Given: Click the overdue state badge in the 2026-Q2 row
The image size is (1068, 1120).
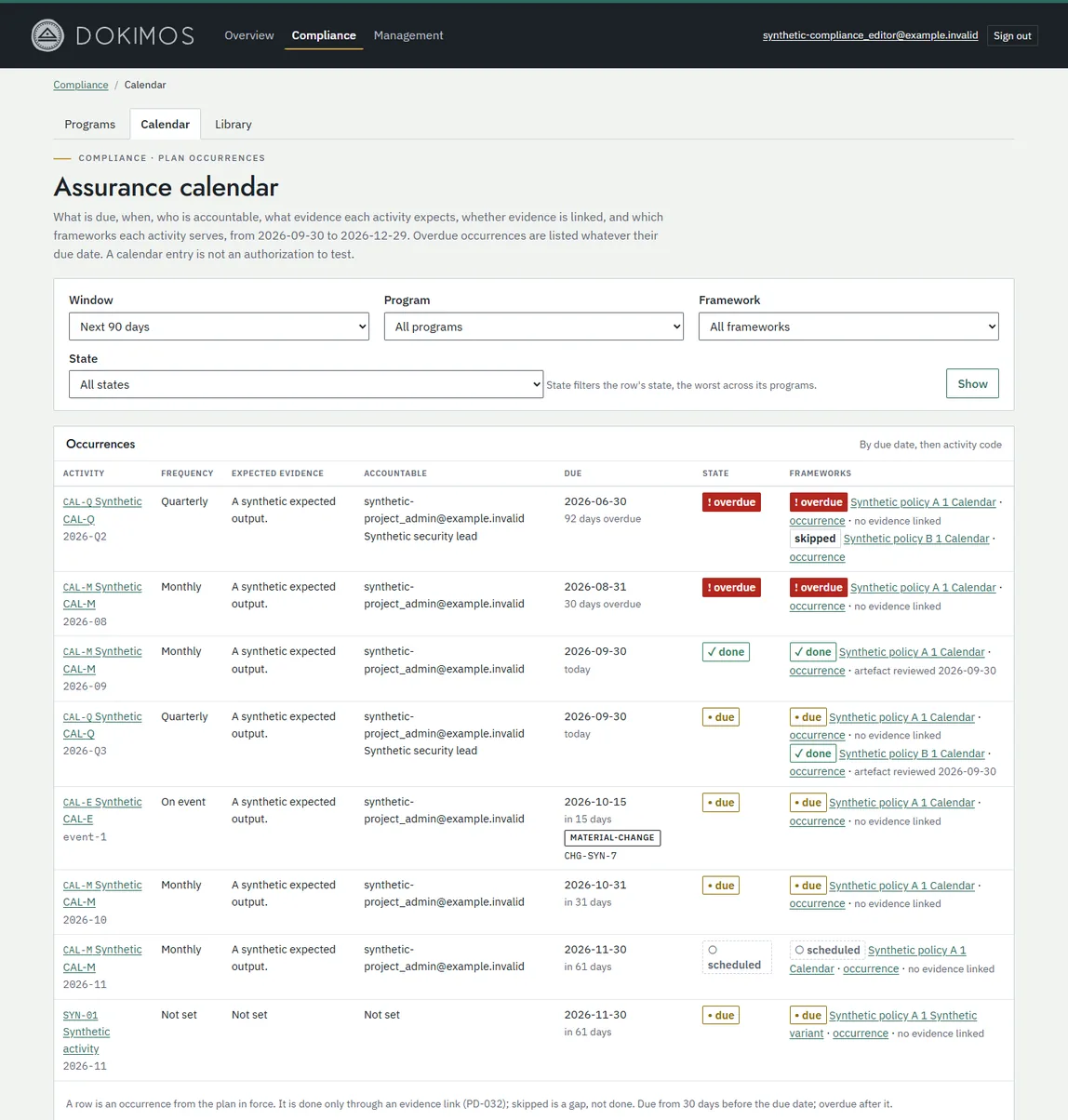Looking at the screenshot, I should (731, 502).
